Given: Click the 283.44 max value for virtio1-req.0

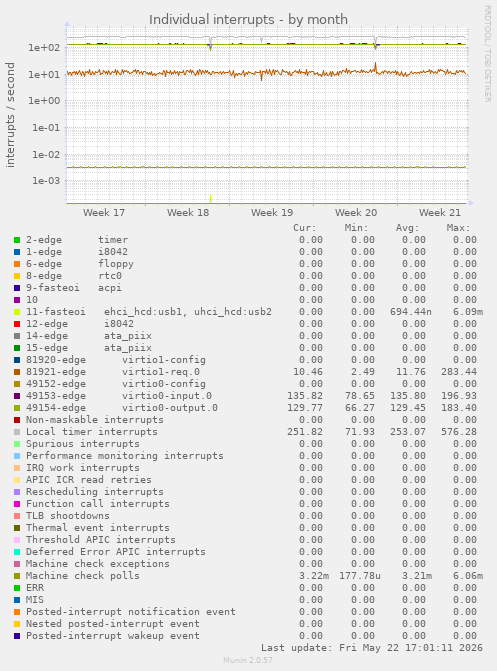Looking at the screenshot, I should (x=459, y=372).
